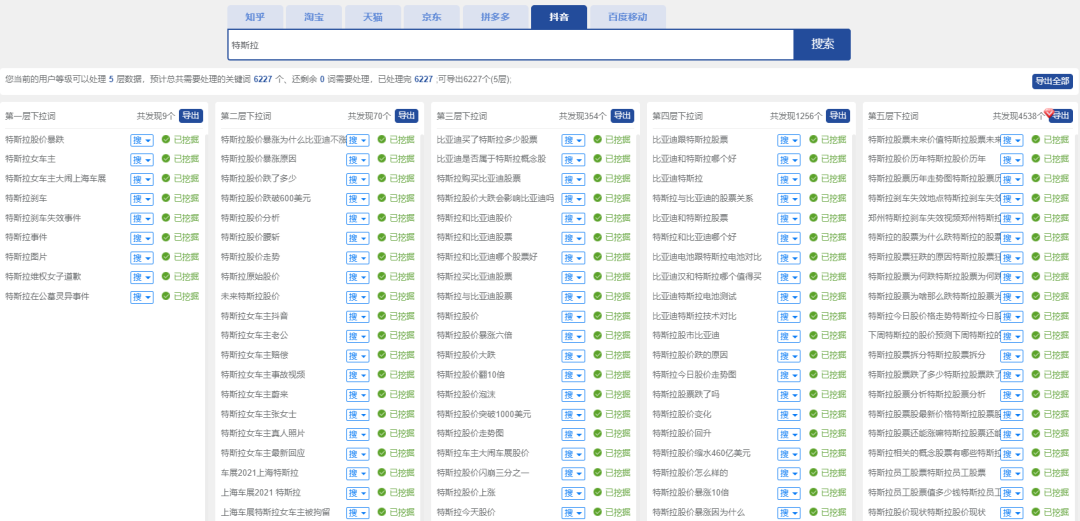Click the green check icon beside 未来特斯拉股价

pyautogui.click(x=382, y=296)
